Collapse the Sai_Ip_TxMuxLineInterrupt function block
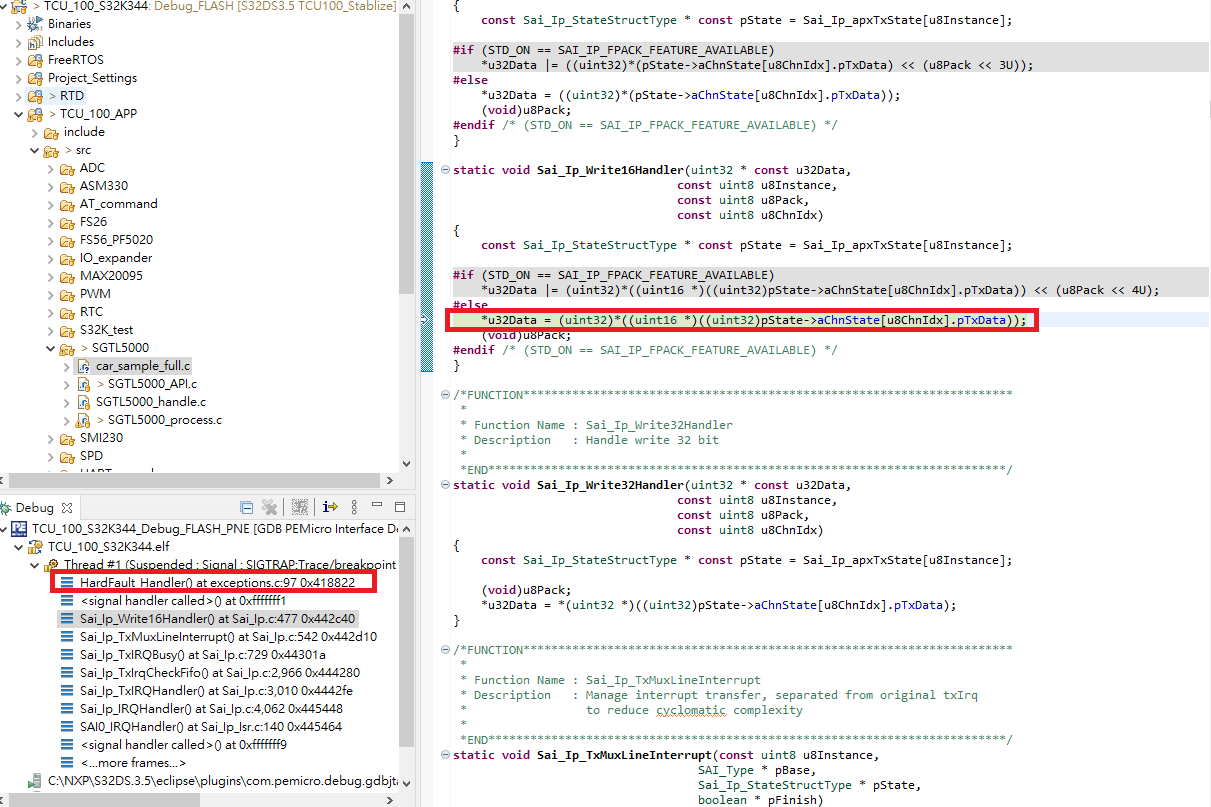The width and height of the screenshot is (1211, 807). [x=443, y=755]
